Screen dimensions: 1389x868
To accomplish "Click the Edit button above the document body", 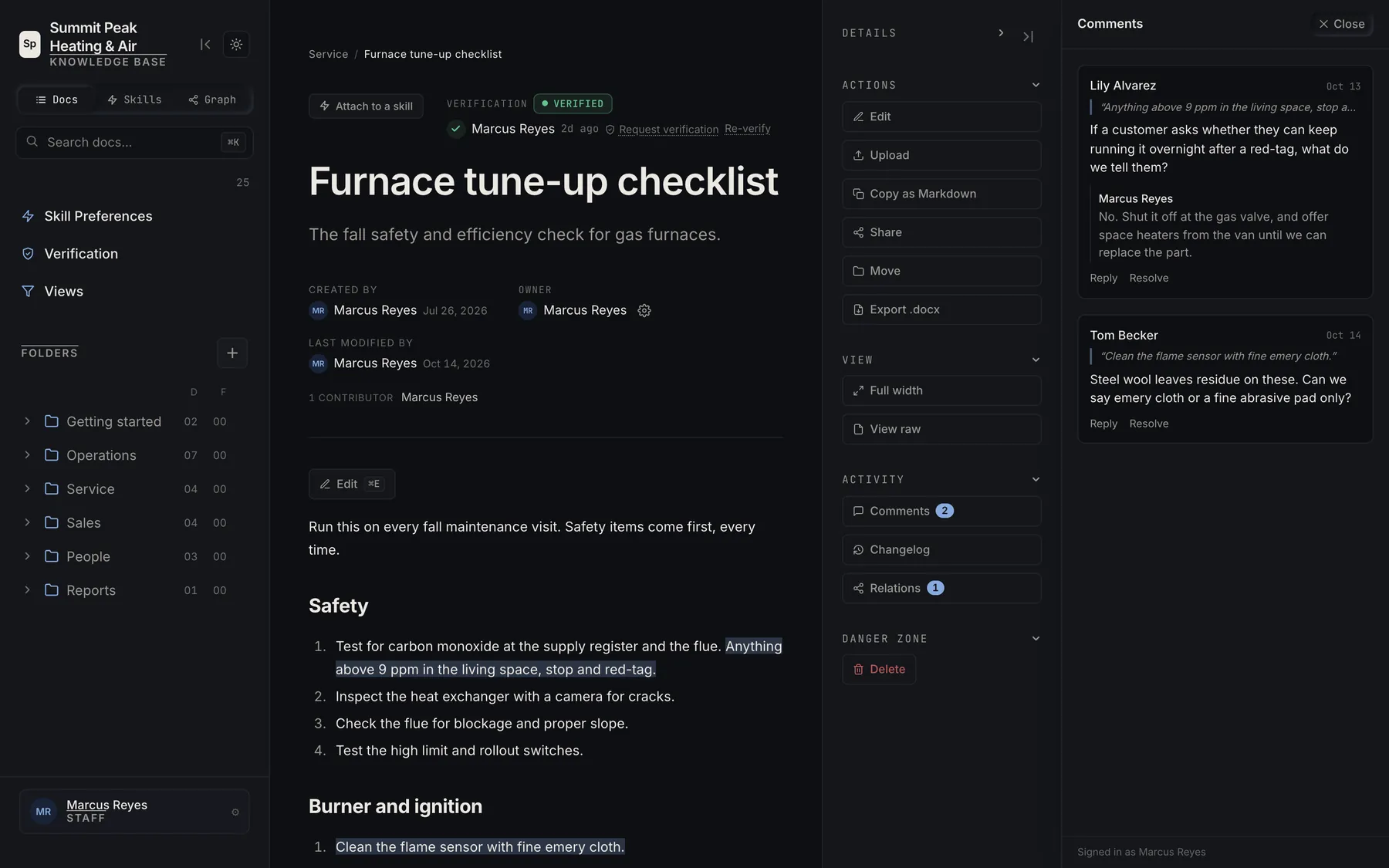I will tap(352, 484).
